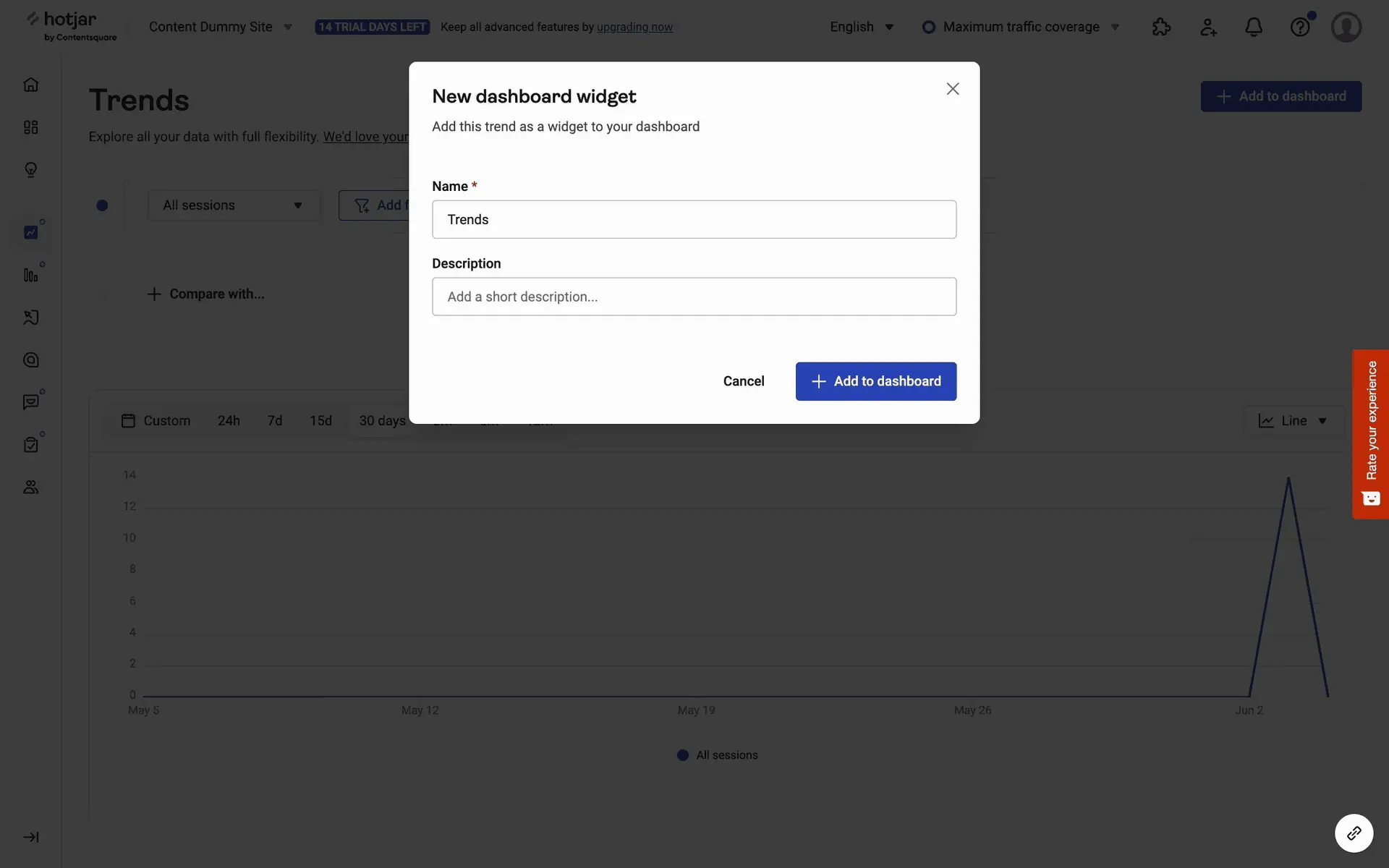The image size is (1389, 868).
Task: Open the Content Dummy Site dropdown
Action: coord(220,27)
